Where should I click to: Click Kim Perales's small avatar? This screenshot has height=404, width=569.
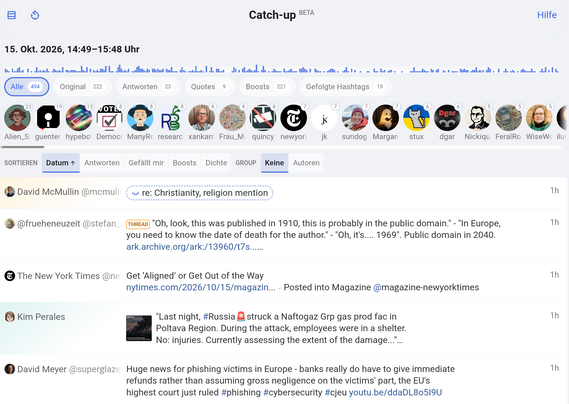10,317
